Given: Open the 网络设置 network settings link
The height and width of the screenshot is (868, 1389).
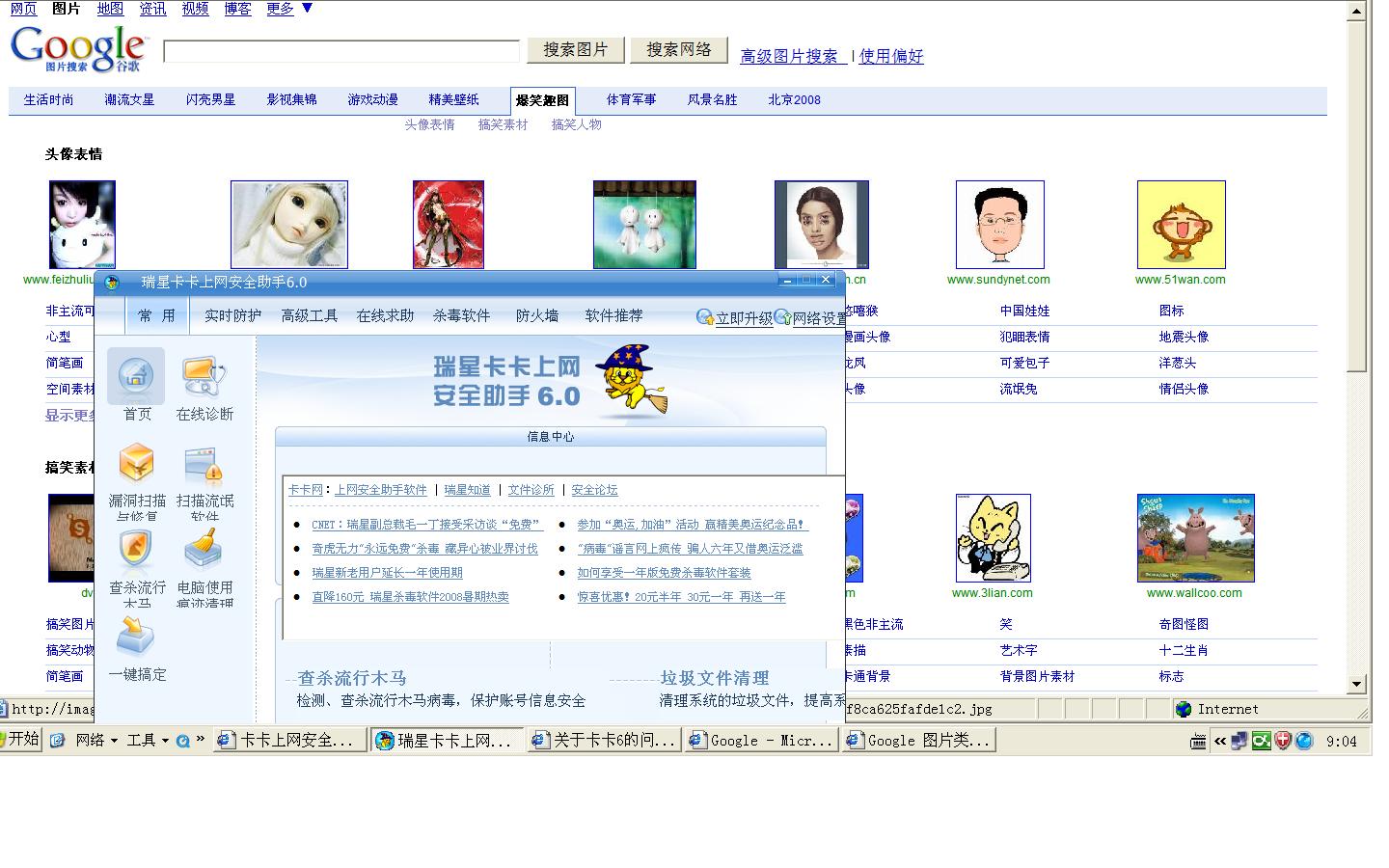Looking at the screenshot, I should point(810,318).
